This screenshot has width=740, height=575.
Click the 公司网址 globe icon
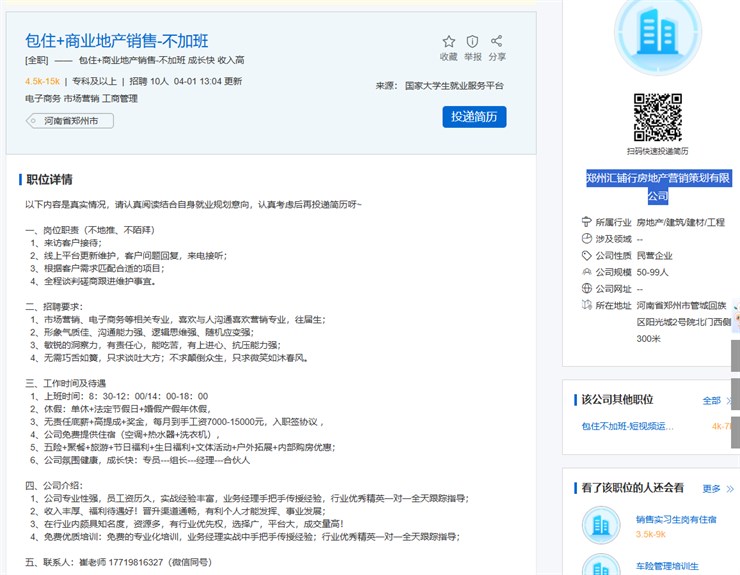point(586,289)
